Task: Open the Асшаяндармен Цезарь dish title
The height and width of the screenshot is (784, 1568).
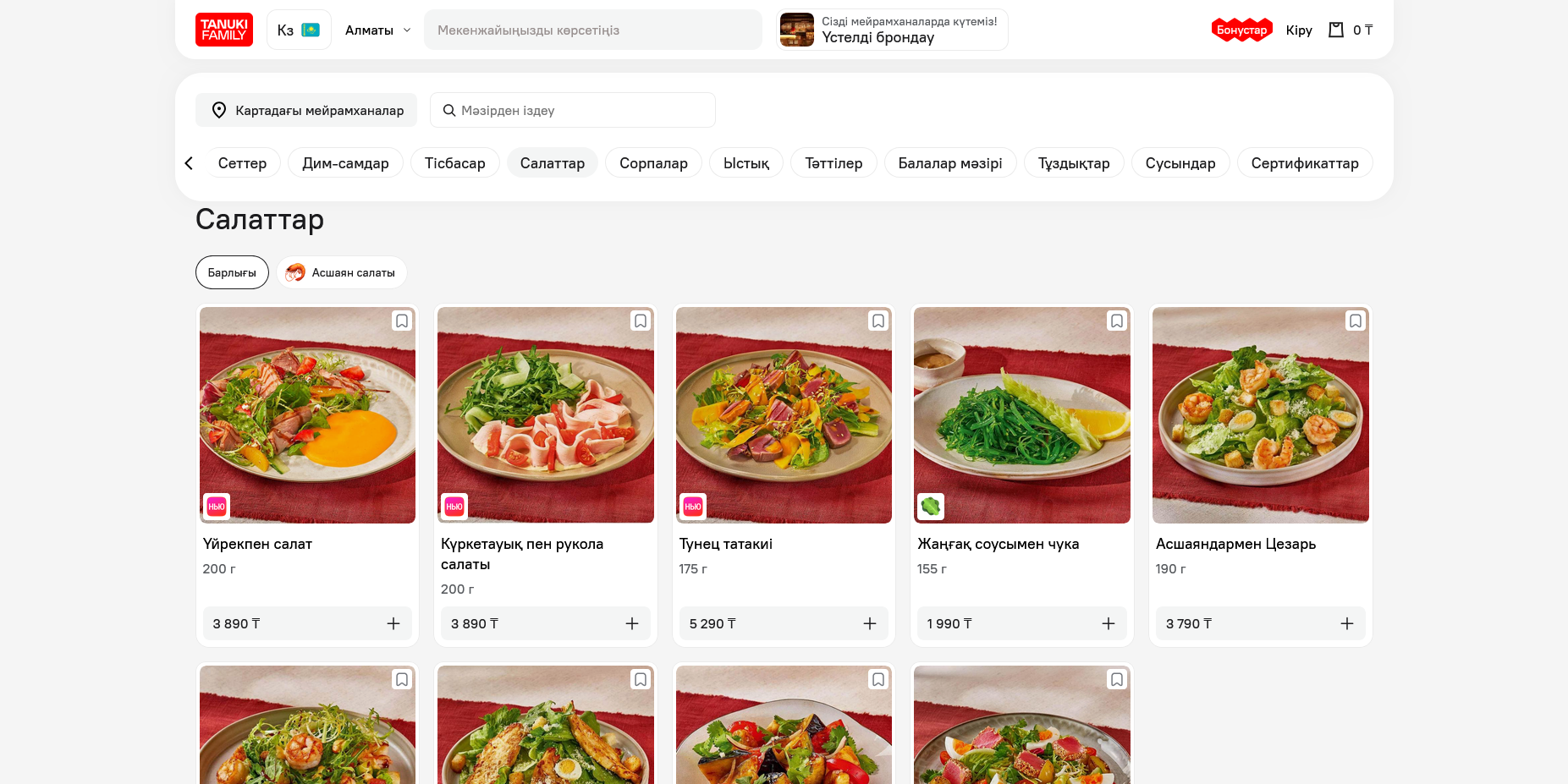Action: tap(1235, 544)
